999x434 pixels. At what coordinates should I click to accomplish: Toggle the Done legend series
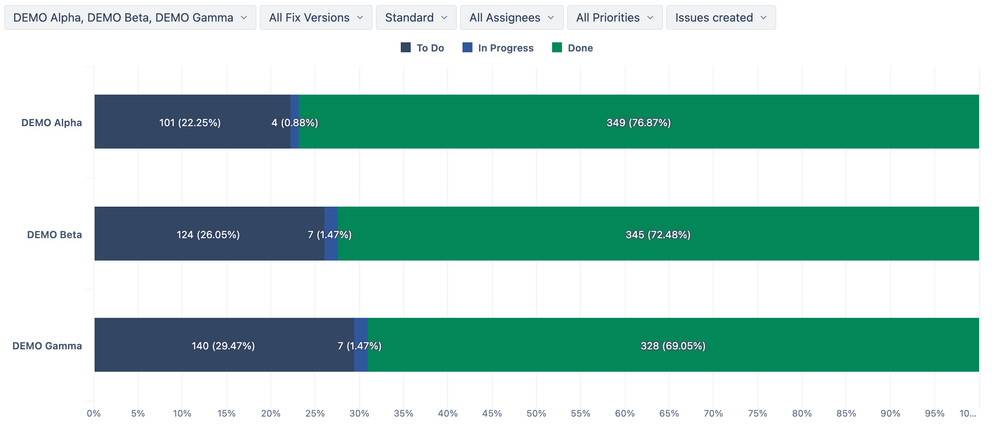(x=572, y=48)
